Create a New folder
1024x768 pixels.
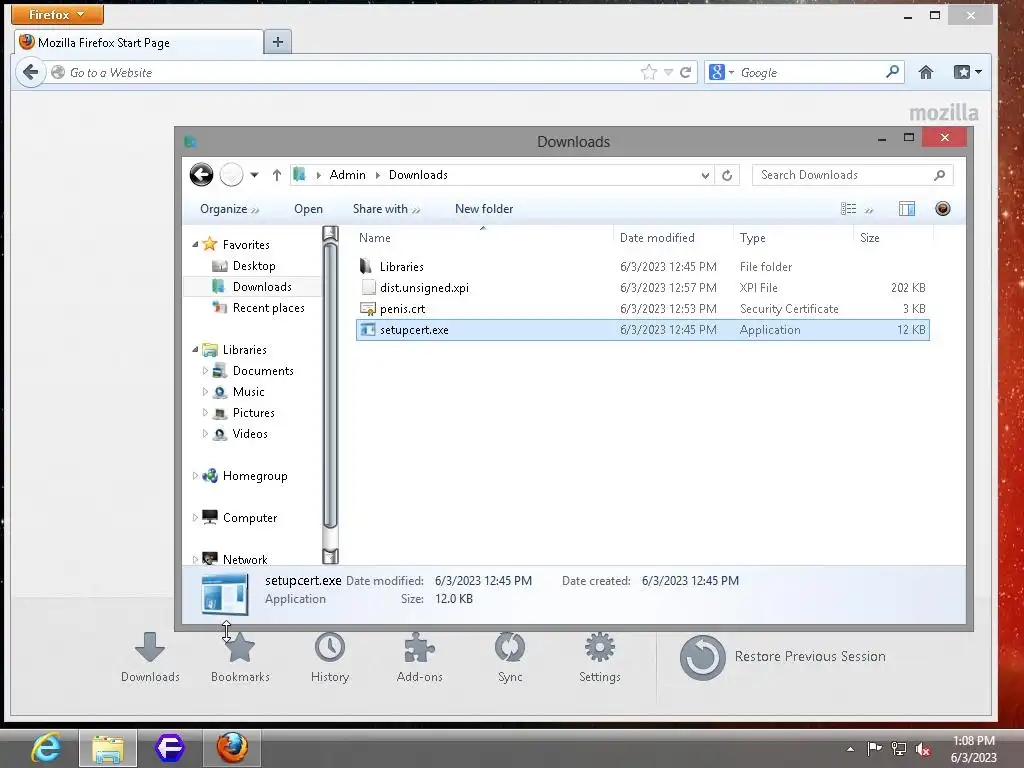pyautogui.click(x=484, y=209)
